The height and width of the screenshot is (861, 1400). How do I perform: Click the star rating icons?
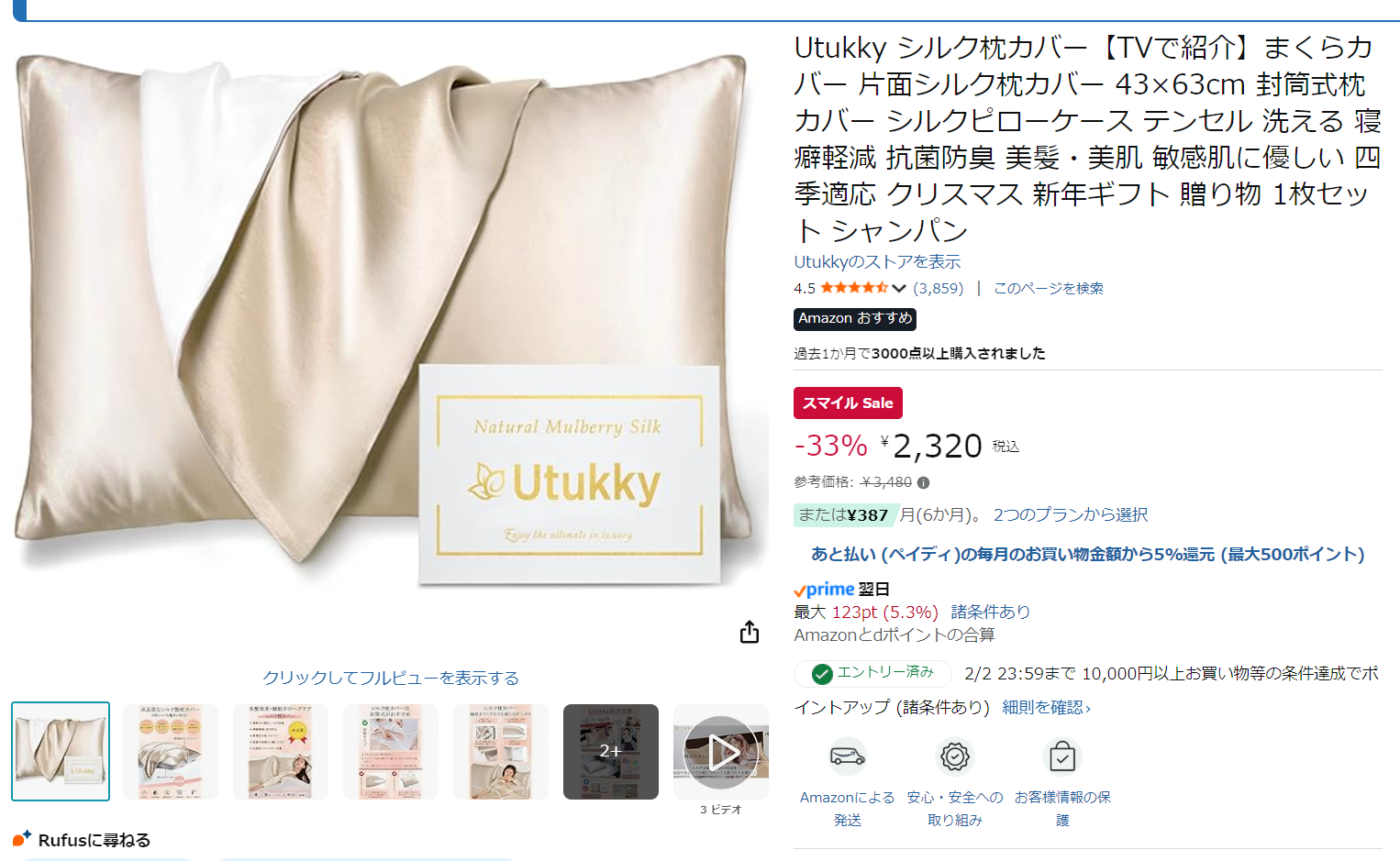pos(853,288)
